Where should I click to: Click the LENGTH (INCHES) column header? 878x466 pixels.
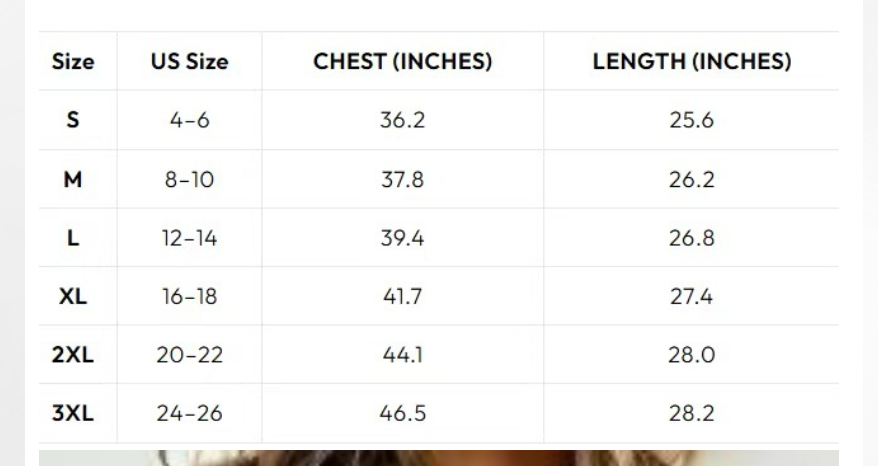coord(692,61)
